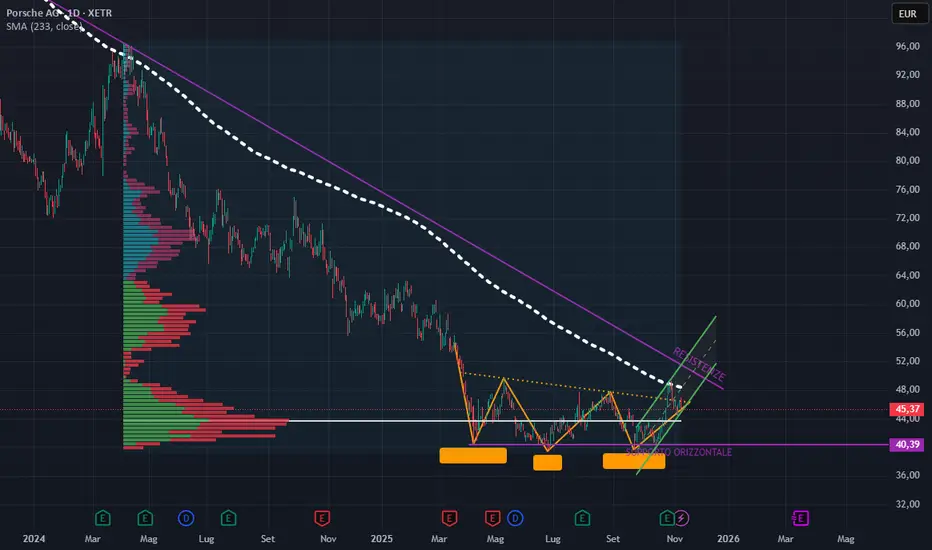Viewport: 932px width, 550px height.
Task: Select the SMA (233, close) indicator label
Action: [44, 26]
